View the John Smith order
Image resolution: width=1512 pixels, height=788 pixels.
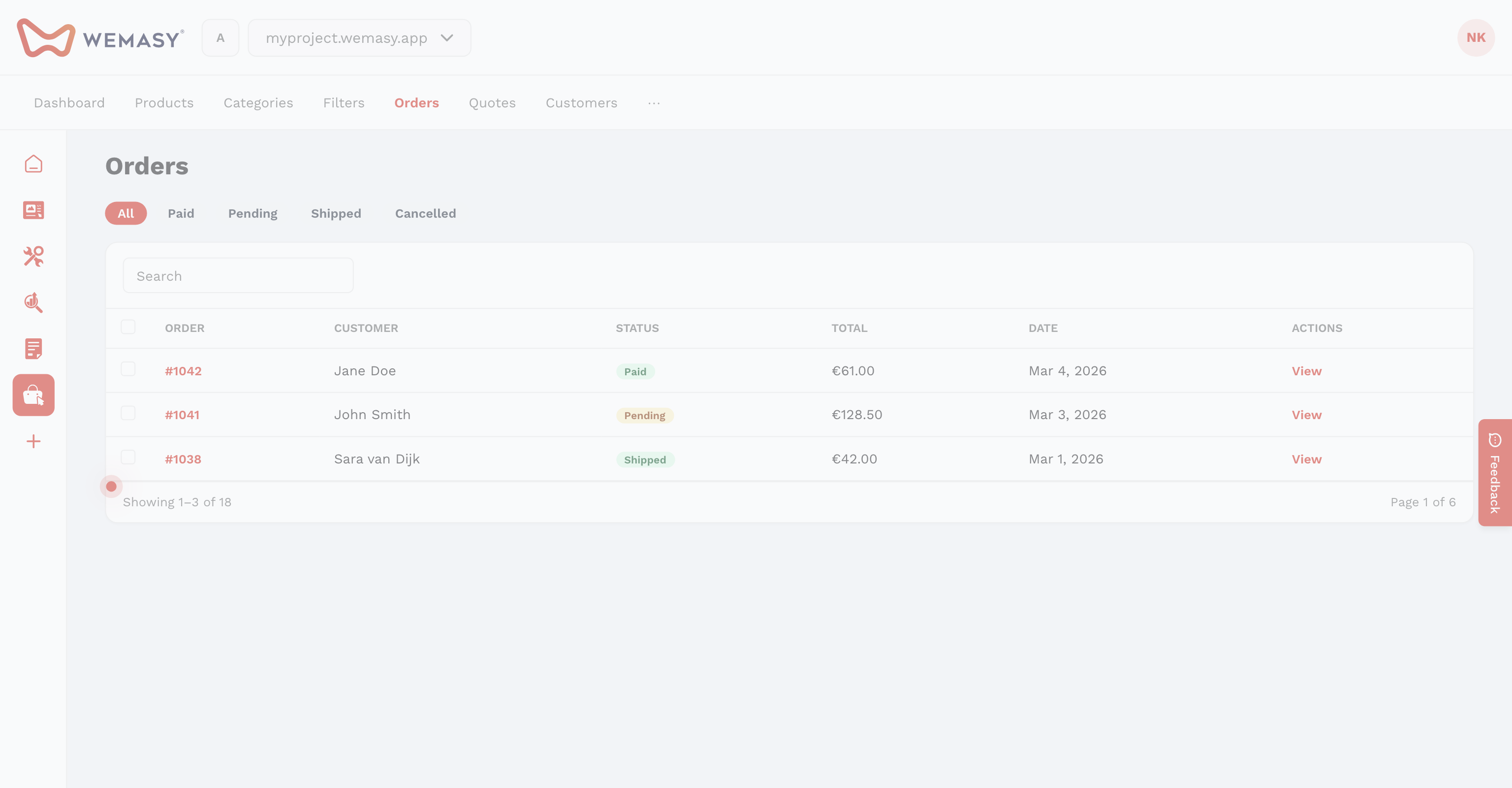coord(1307,415)
